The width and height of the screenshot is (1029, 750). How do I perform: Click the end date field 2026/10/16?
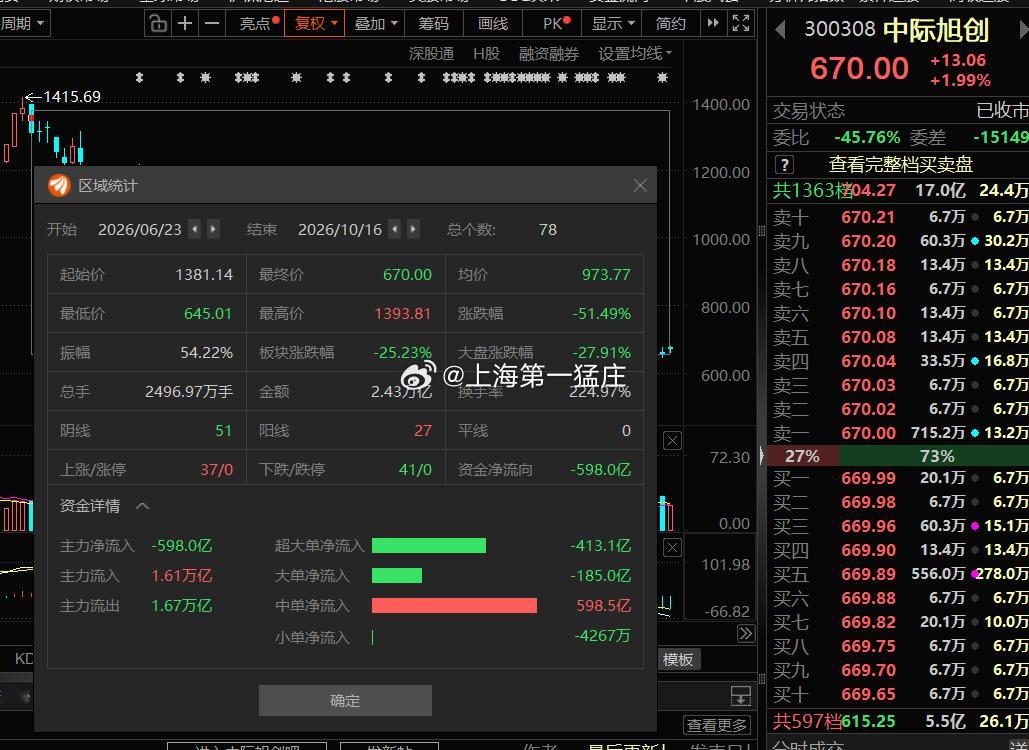(x=340, y=229)
